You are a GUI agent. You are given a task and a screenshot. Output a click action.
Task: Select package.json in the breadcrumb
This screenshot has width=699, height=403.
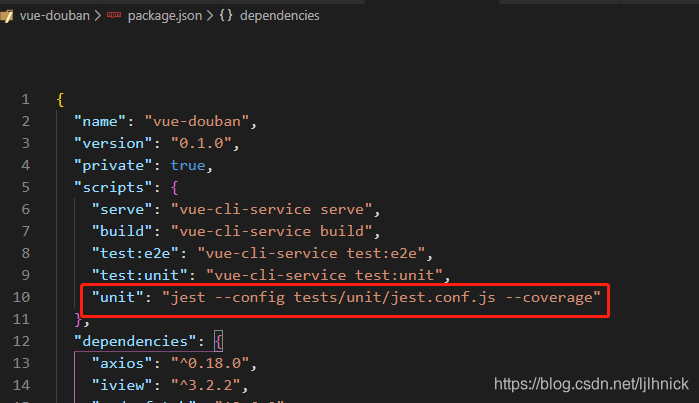click(165, 16)
